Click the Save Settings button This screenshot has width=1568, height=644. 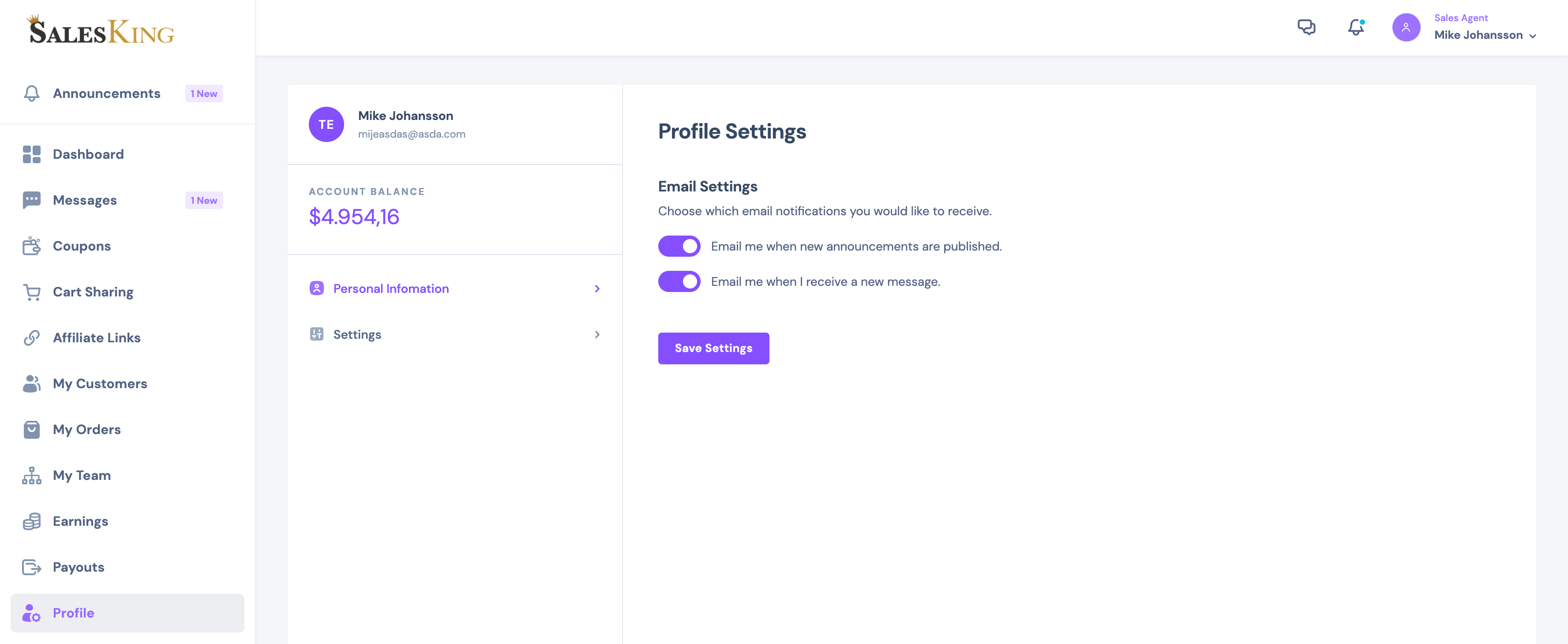click(x=713, y=348)
